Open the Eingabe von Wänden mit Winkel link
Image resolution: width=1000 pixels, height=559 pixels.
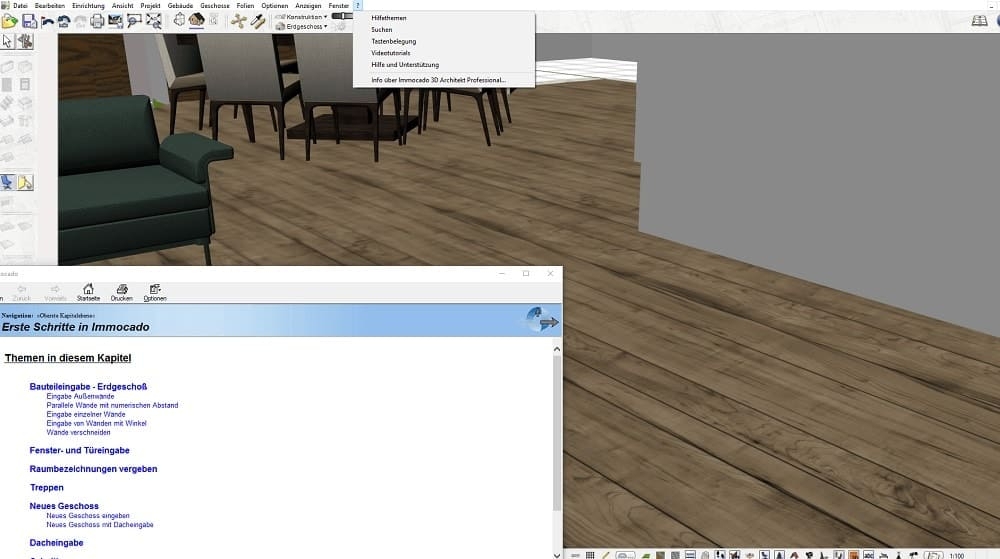tap(96, 423)
